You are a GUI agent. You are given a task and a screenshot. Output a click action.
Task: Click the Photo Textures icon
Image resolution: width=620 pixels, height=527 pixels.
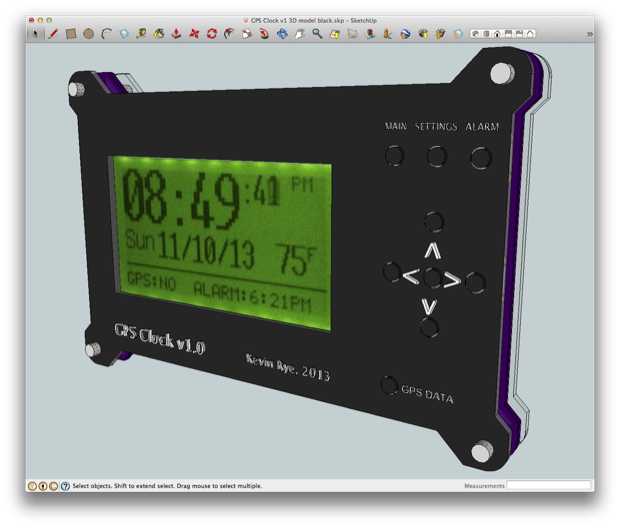click(x=388, y=34)
